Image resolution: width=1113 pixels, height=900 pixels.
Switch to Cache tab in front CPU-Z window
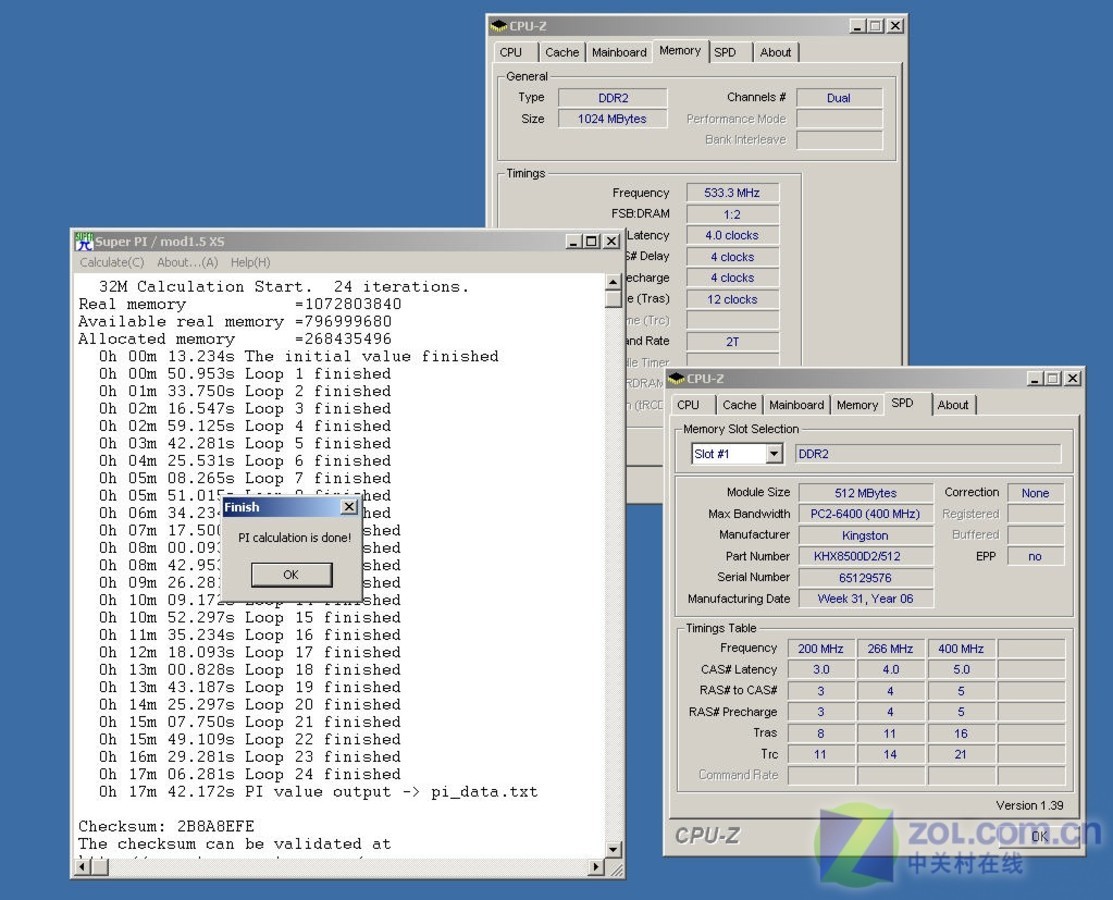point(739,405)
